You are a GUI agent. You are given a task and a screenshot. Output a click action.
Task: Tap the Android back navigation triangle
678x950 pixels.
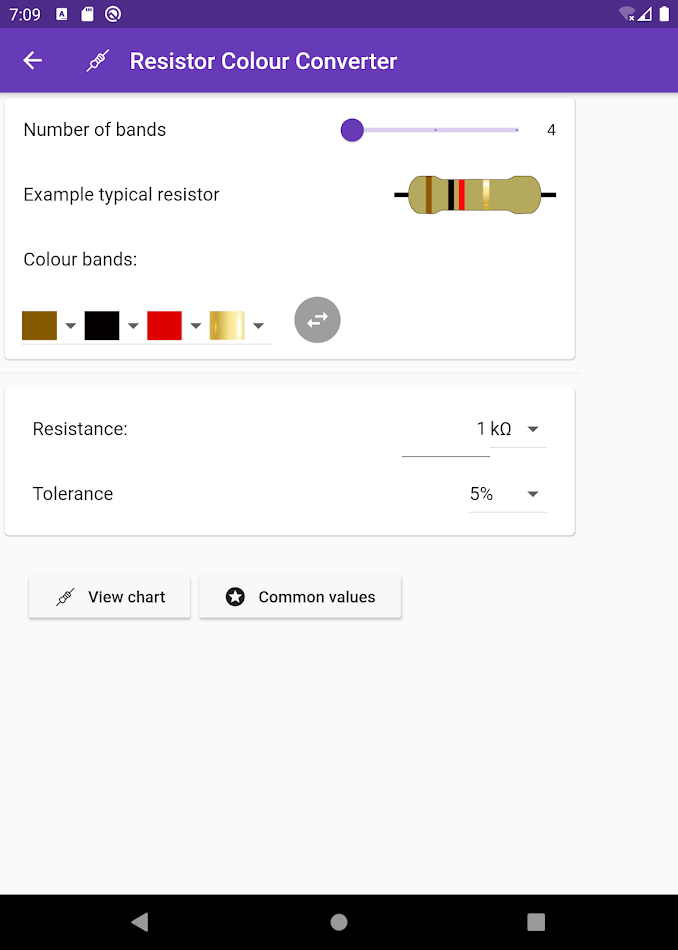coord(140,922)
